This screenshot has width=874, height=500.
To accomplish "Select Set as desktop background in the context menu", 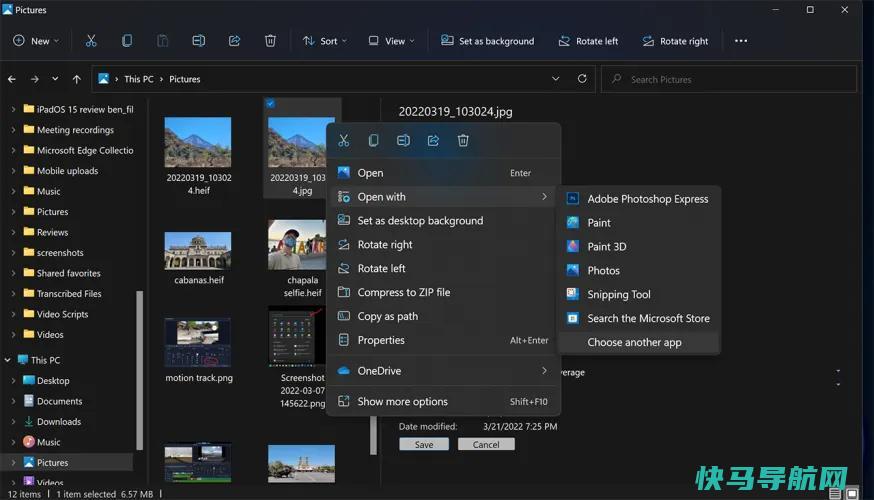I will (x=443, y=221).
